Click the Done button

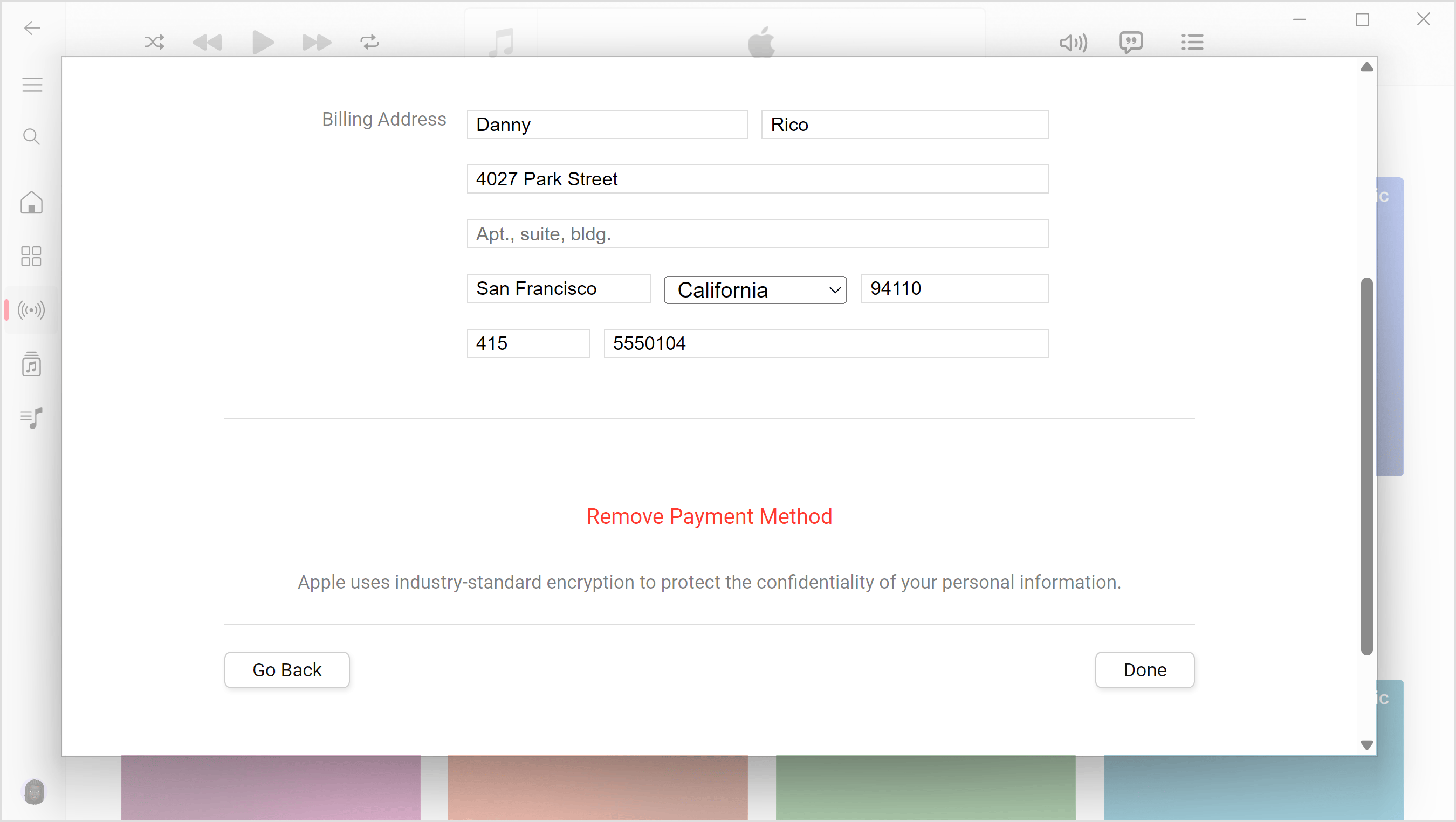[x=1144, y=670]
